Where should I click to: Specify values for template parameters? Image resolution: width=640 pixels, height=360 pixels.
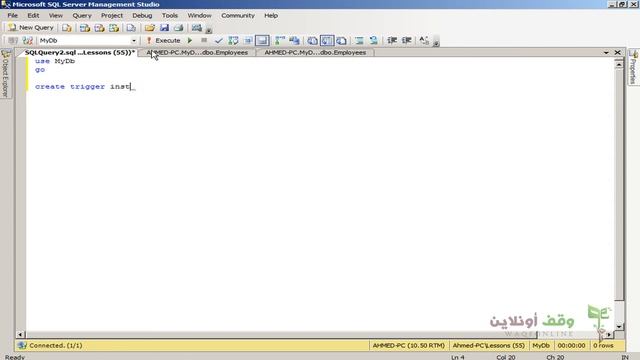pos(424,40)
